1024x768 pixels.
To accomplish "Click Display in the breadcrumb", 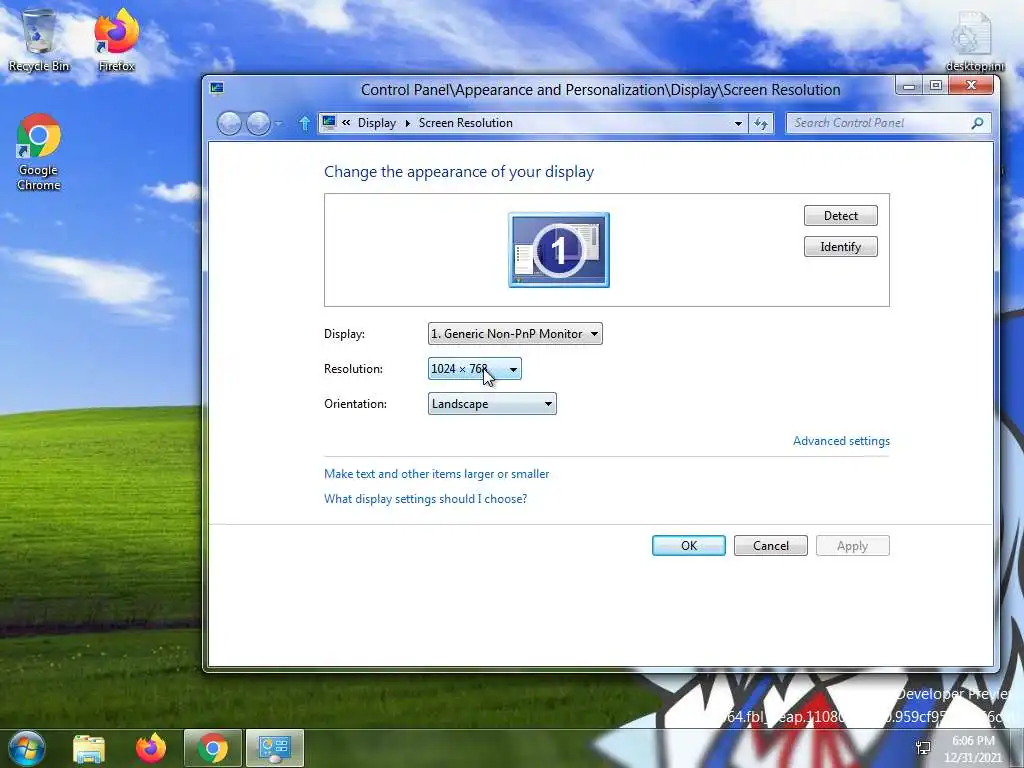I will [377, 123].
